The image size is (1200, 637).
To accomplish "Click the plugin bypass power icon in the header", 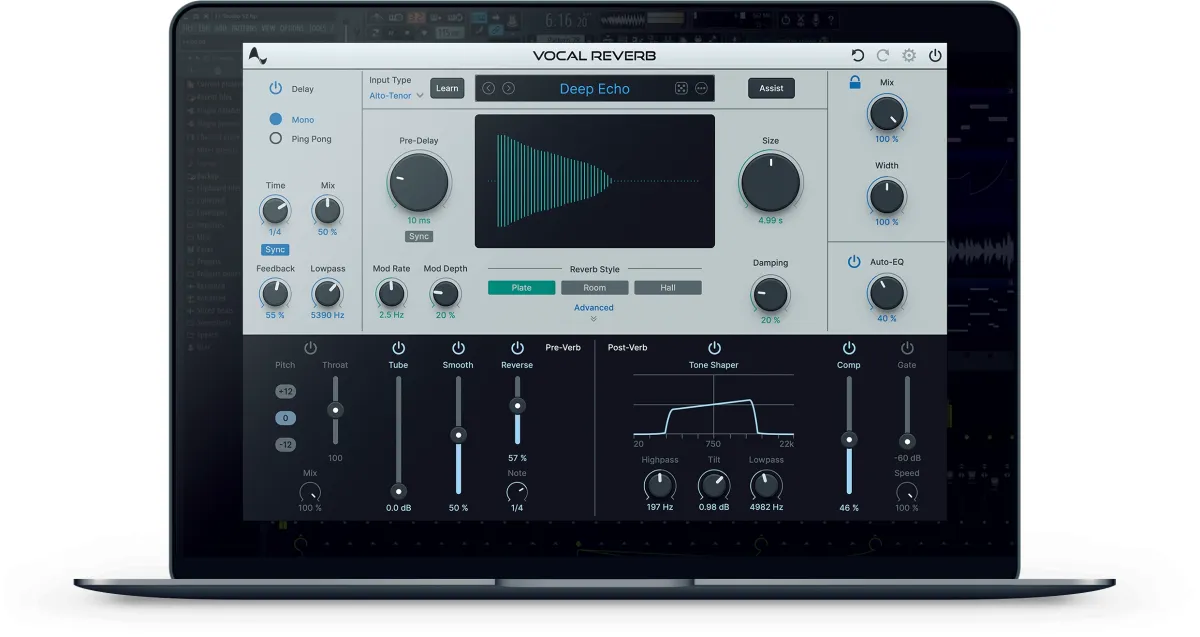I will click(x=935, y=56).
